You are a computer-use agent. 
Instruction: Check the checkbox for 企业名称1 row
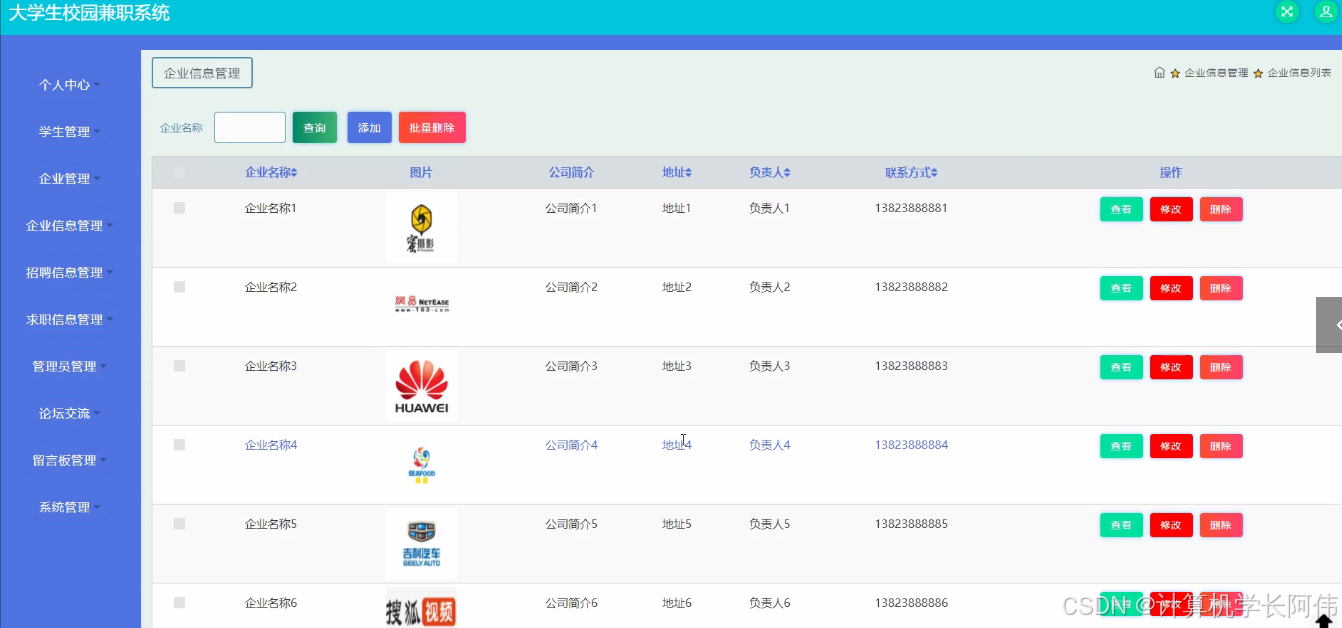tap(179, 208)
